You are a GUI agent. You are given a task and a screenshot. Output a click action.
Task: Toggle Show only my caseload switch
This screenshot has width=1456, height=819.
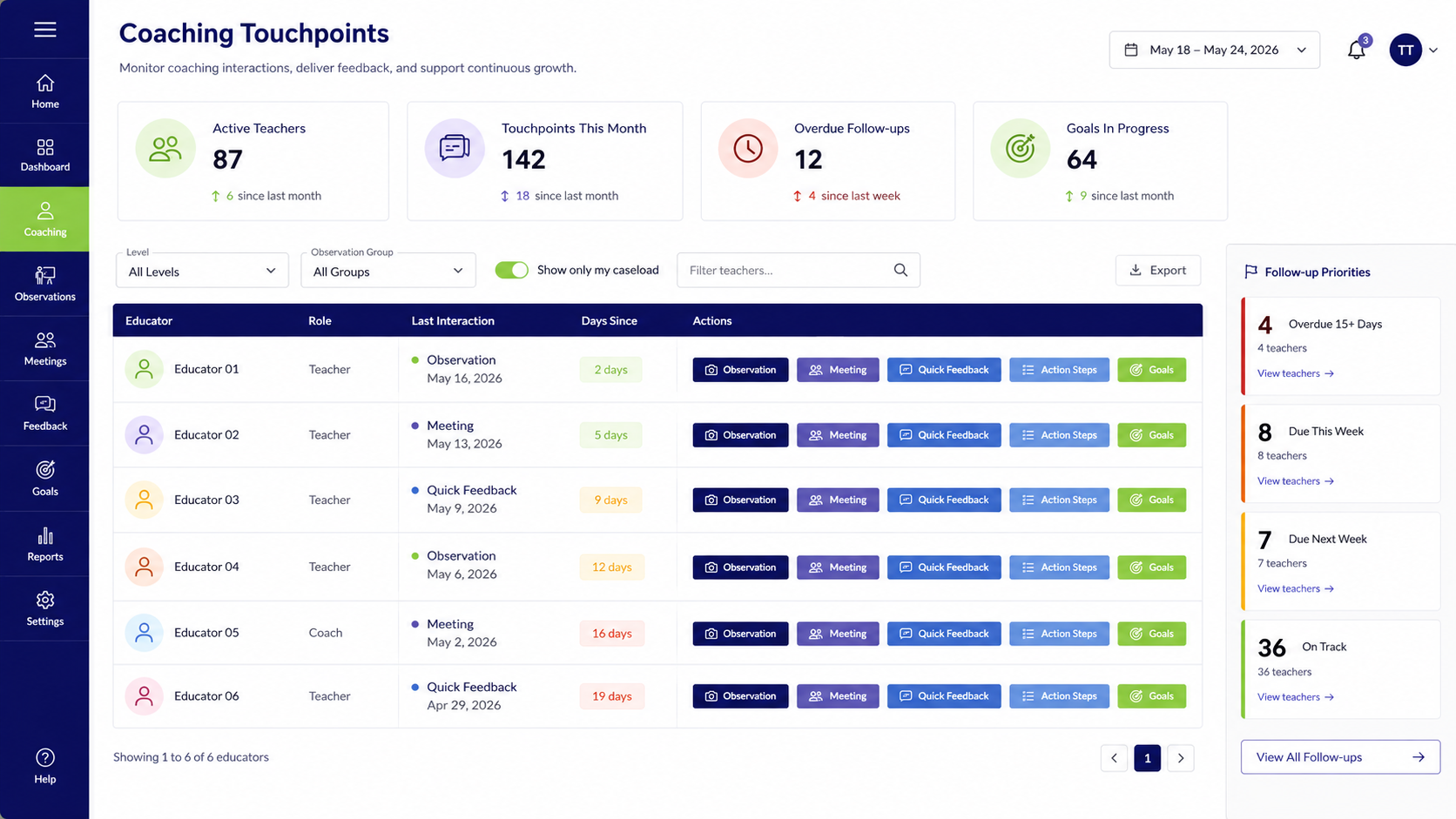511,270
